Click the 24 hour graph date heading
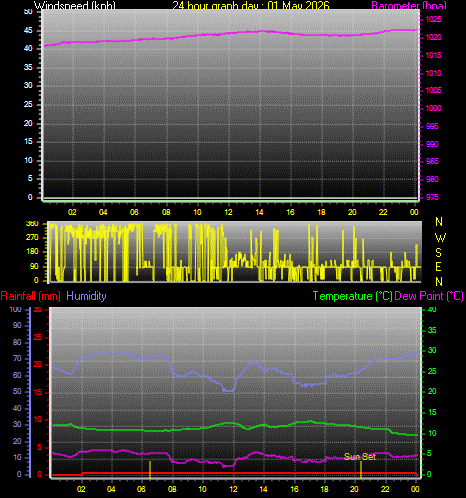The height and width of the screenshot is (498, 466). pos(251,6)
